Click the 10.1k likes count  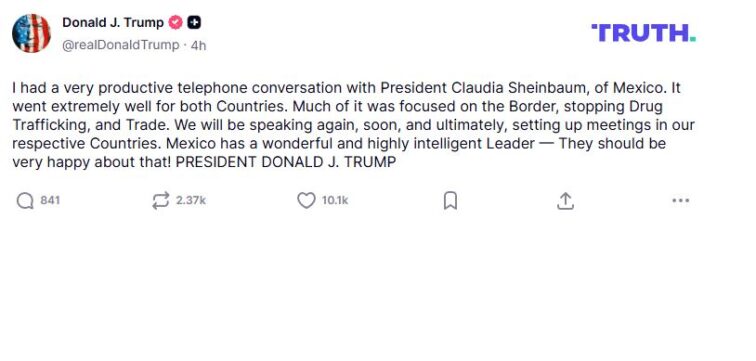(335, 201)
